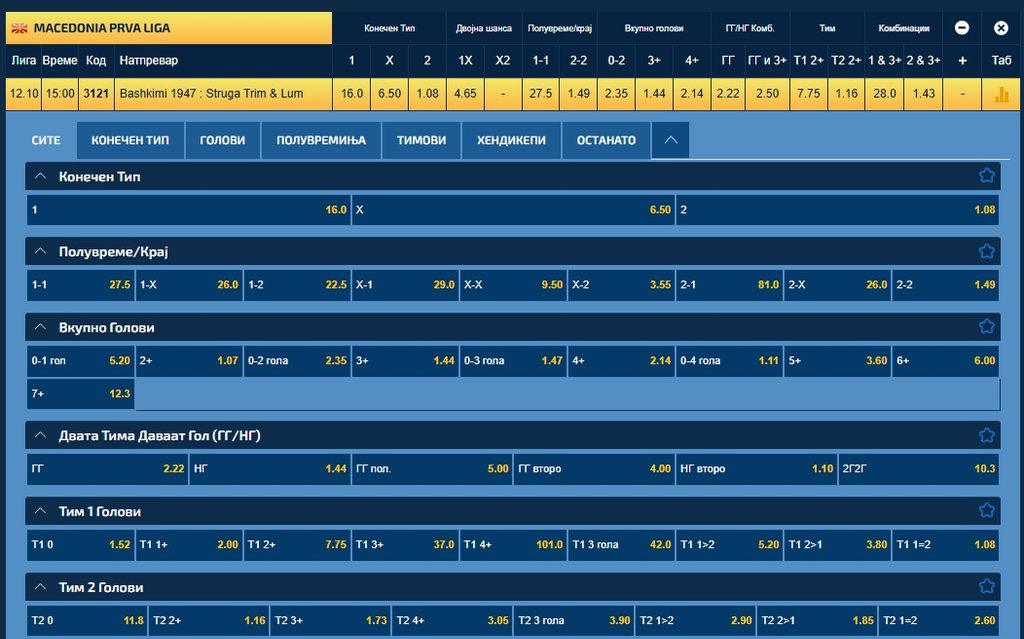Select Т1 0 odds 1.52

coord(81,544)
